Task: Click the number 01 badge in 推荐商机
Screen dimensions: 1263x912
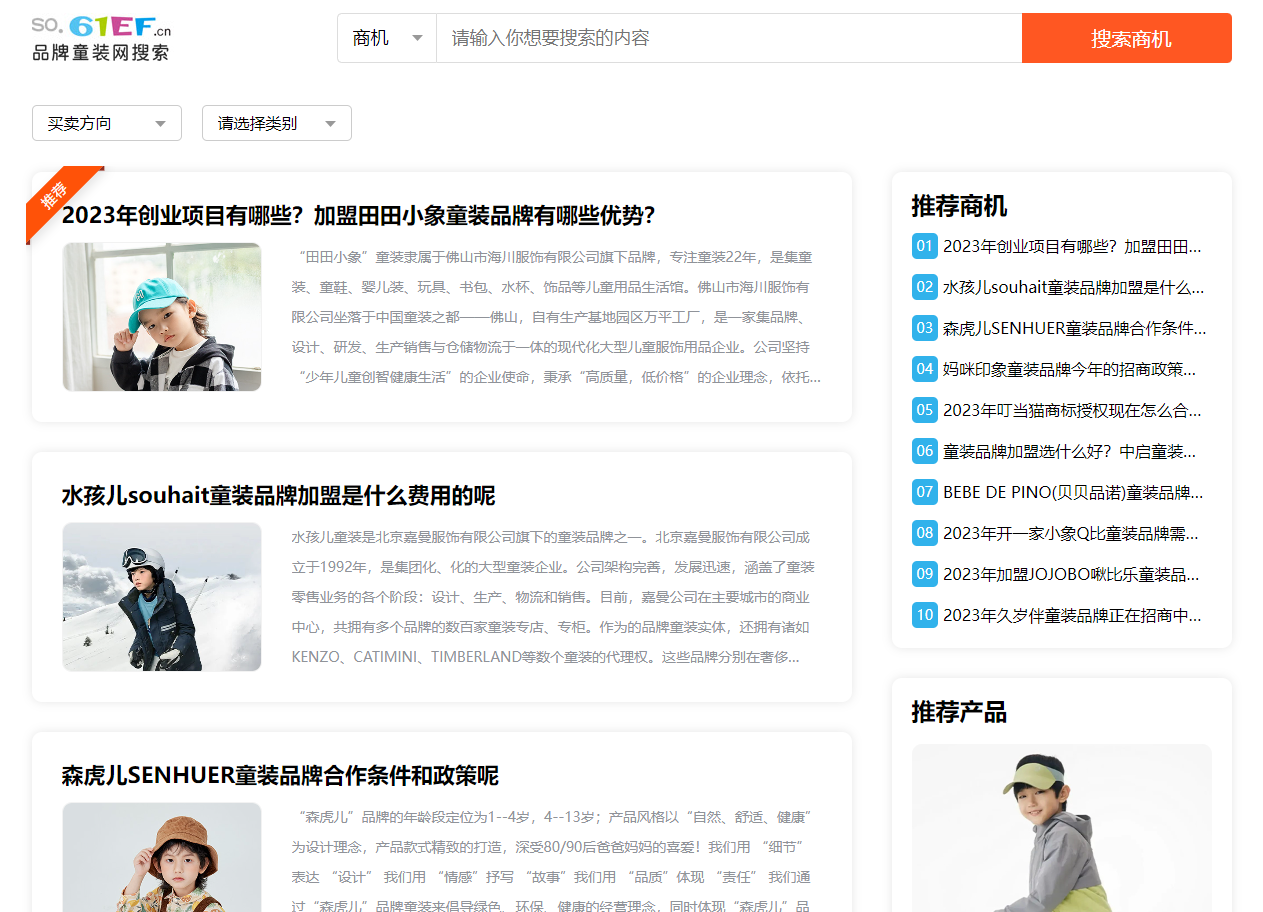Action: point(924,246)
